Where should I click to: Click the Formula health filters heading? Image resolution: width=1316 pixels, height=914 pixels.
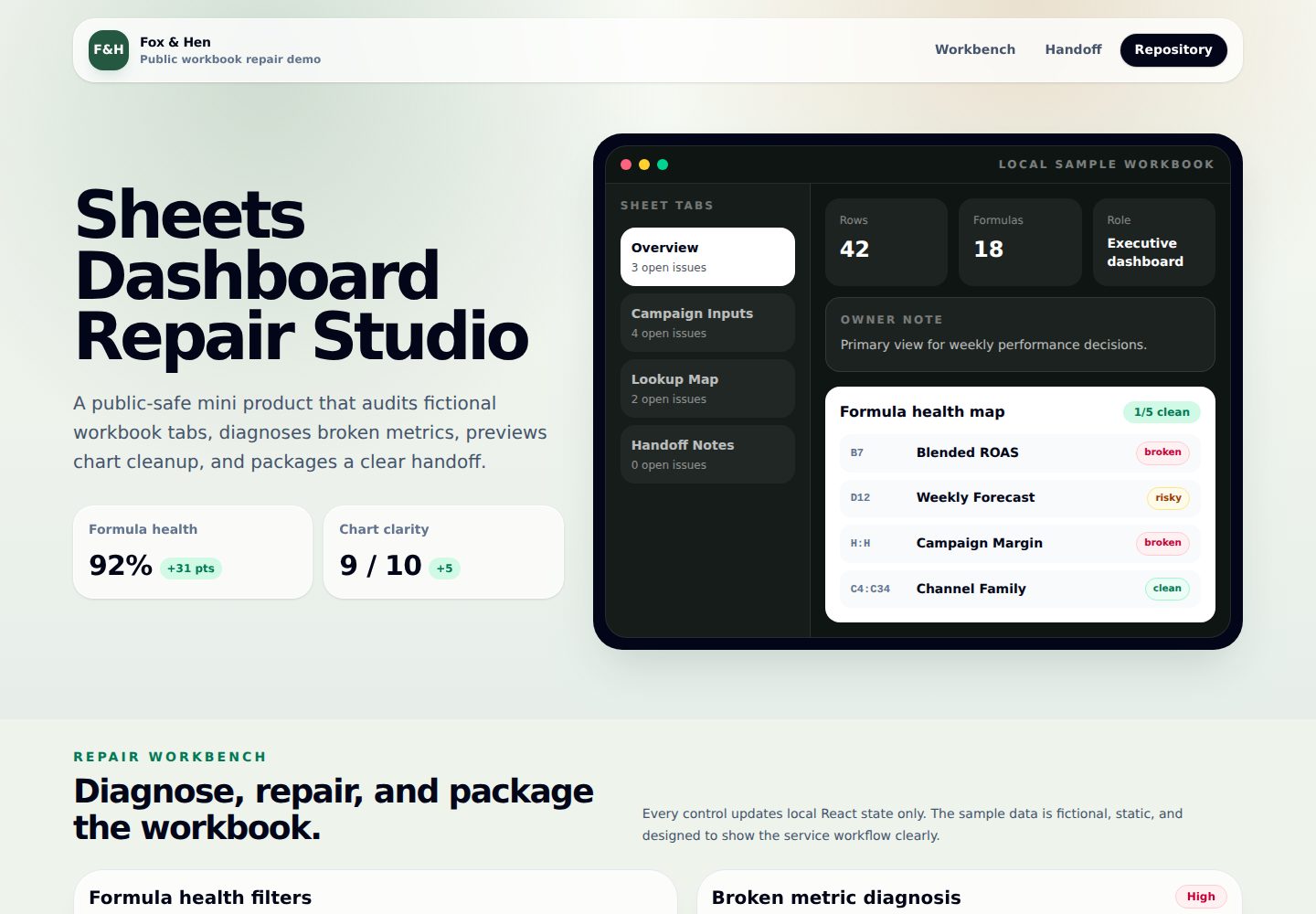[x=200, y=898]
